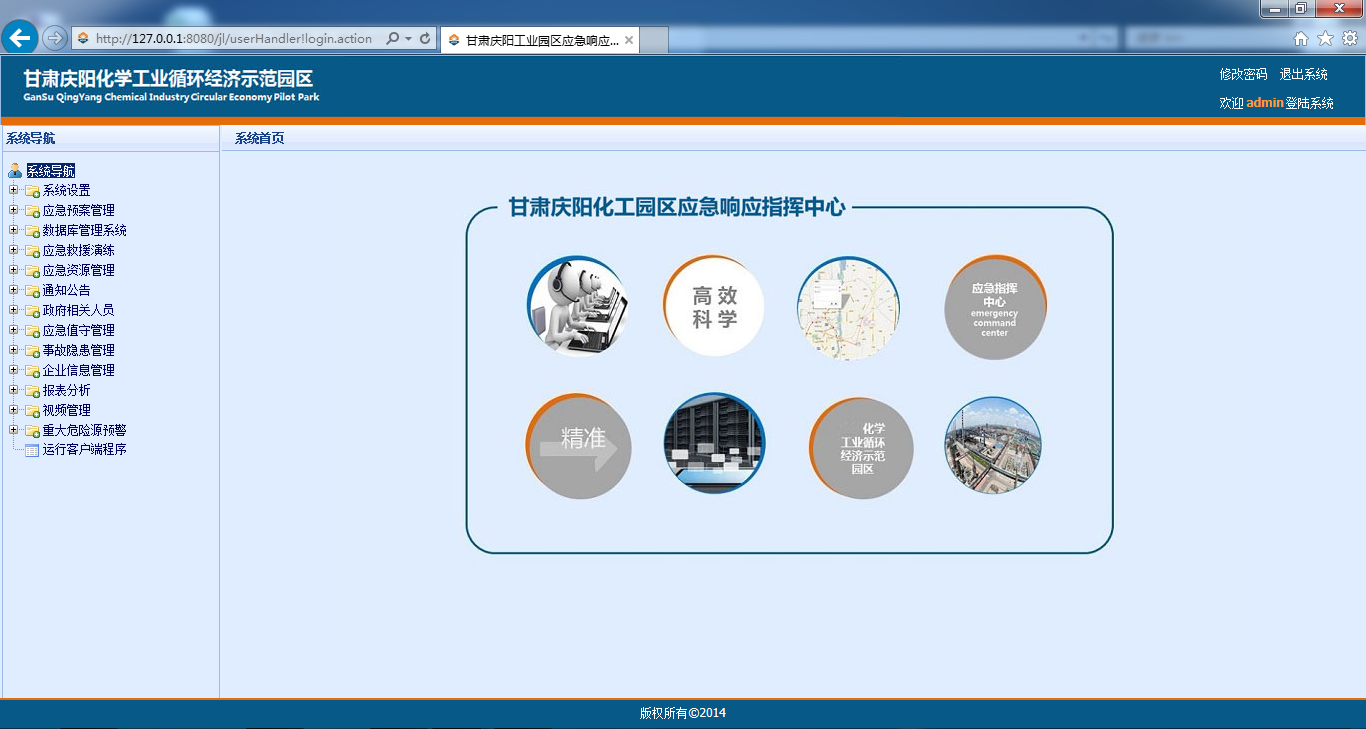This screenshot has height=729, width=1366.
Task: Expand the 数据库管理系统 tree node
Action: coord(13,230)
